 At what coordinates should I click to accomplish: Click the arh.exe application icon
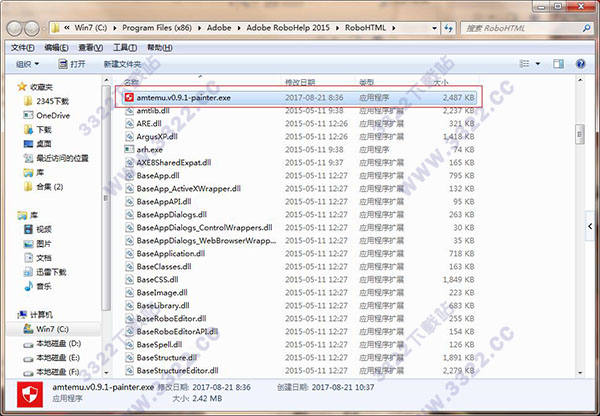pyautogui.click(x=129, y=149)
